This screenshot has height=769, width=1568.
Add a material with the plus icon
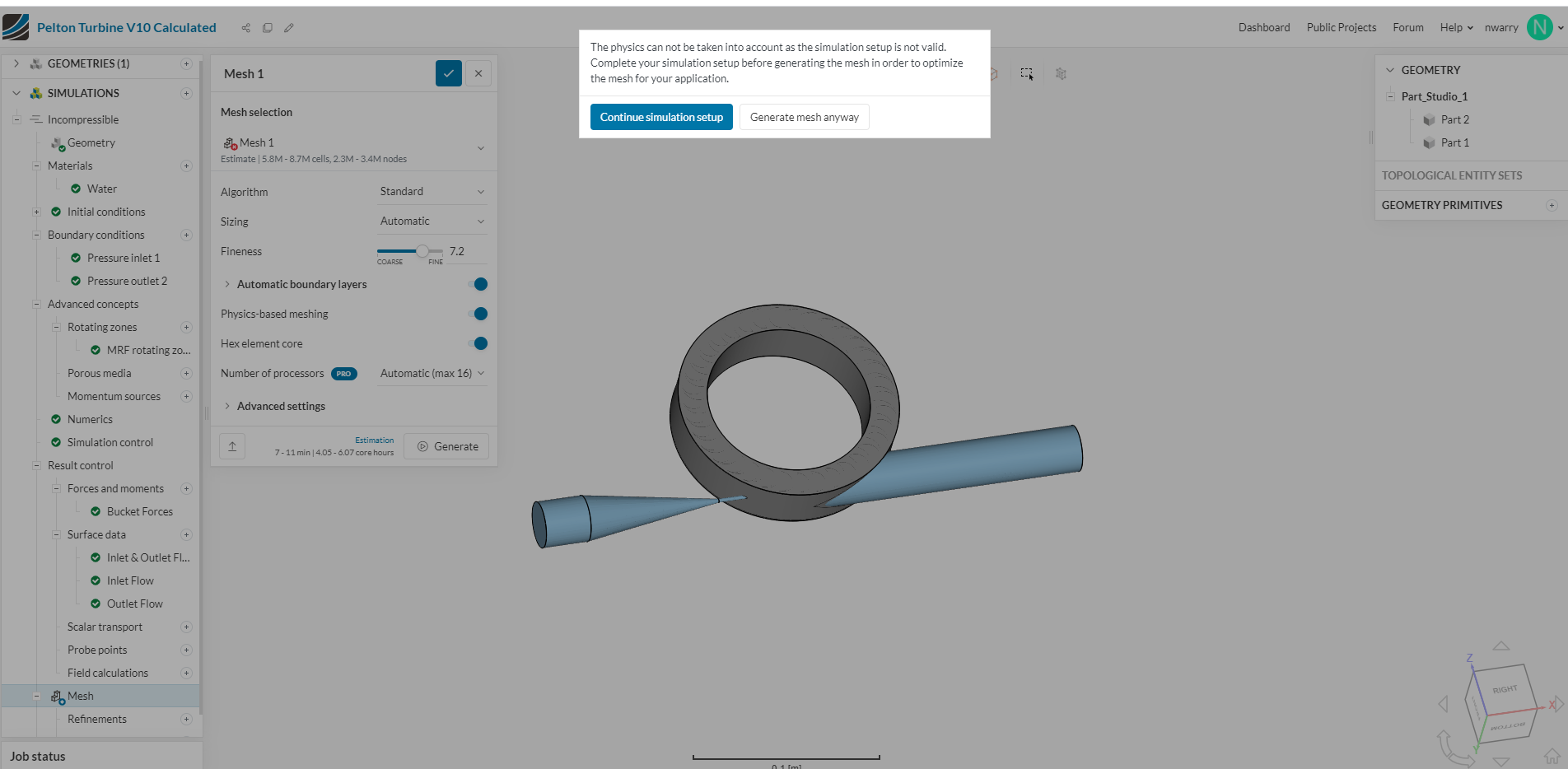186,165
